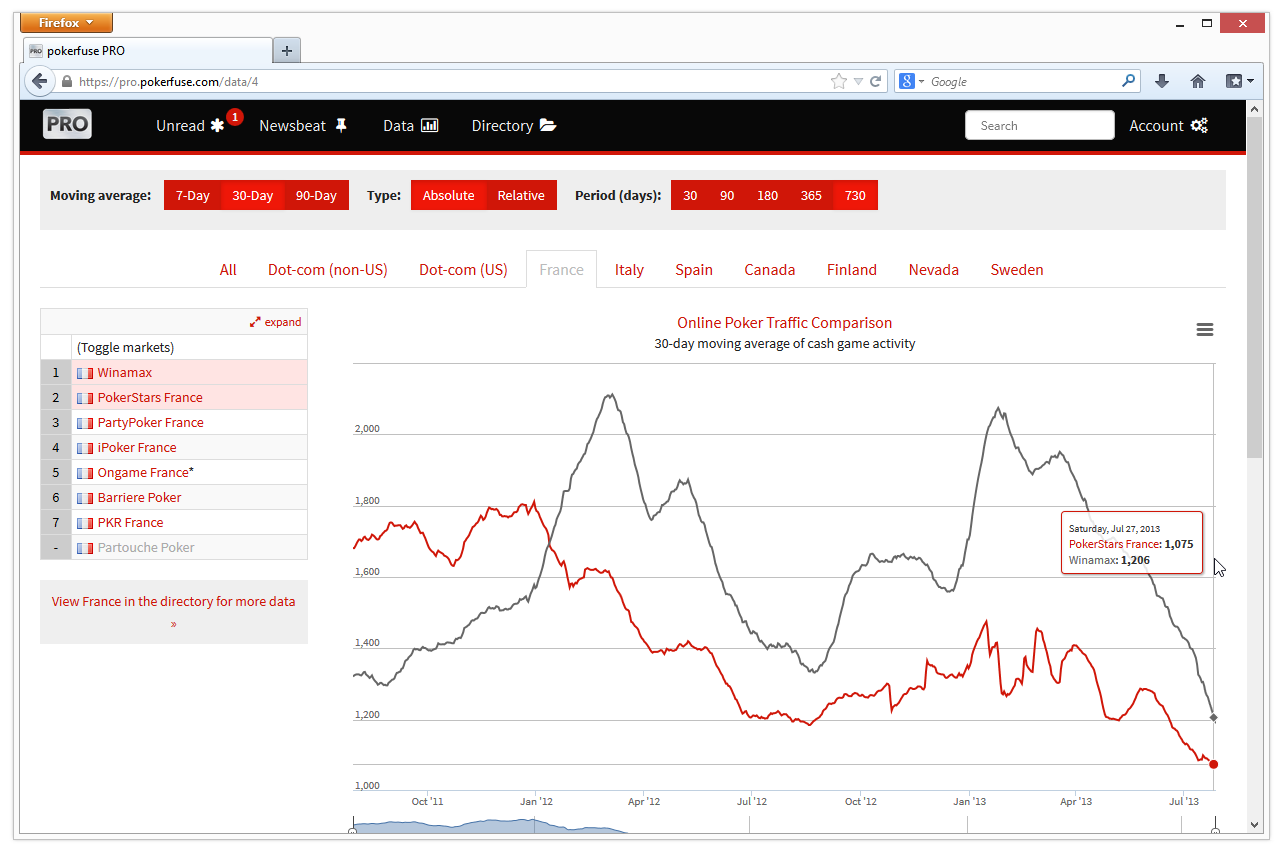The height and width of the screenshot is (859, 1287).
Task: Switch to the Italy tab
Action: pos(629,269)
